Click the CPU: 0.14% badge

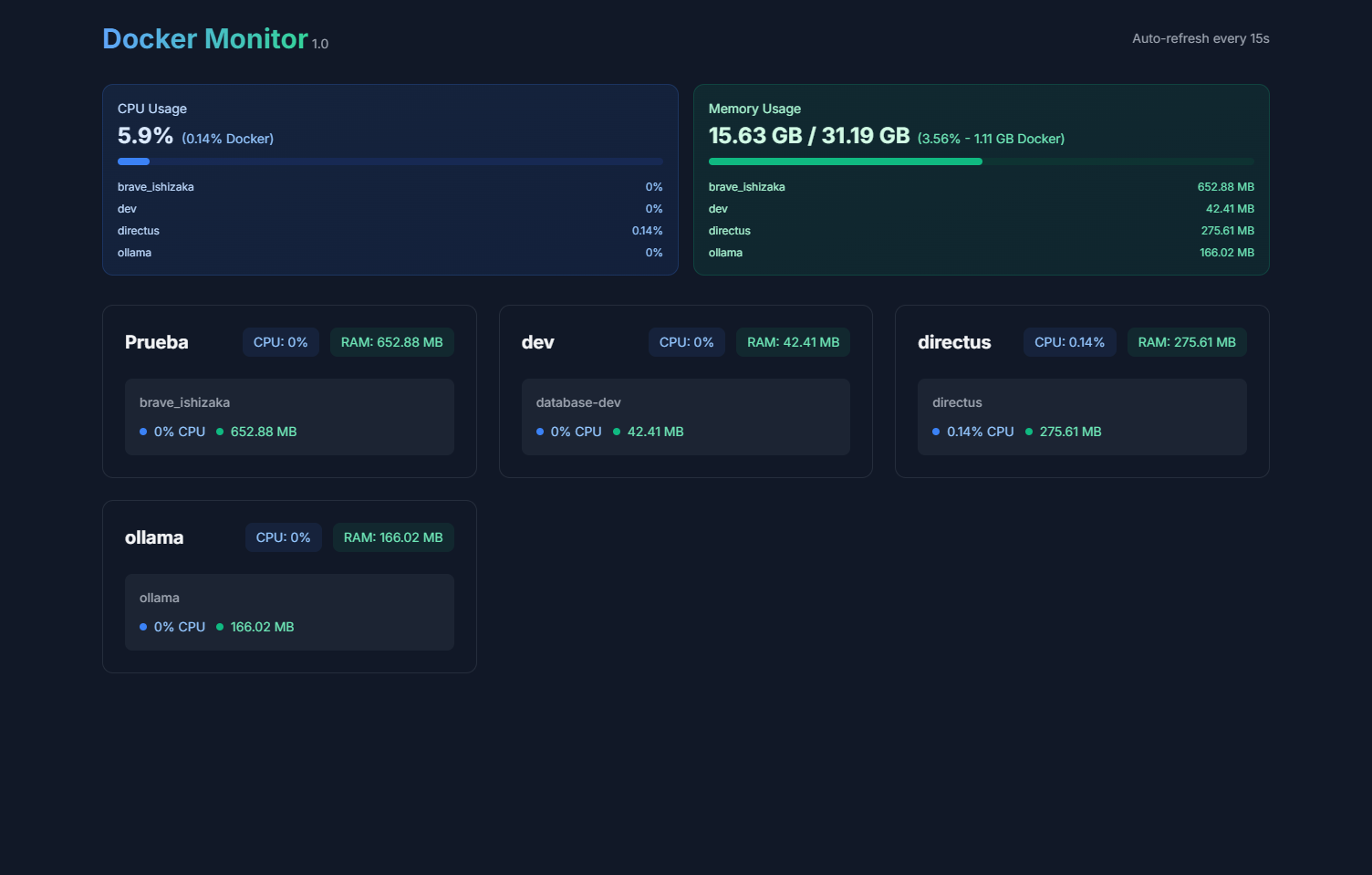point(1070,342)
